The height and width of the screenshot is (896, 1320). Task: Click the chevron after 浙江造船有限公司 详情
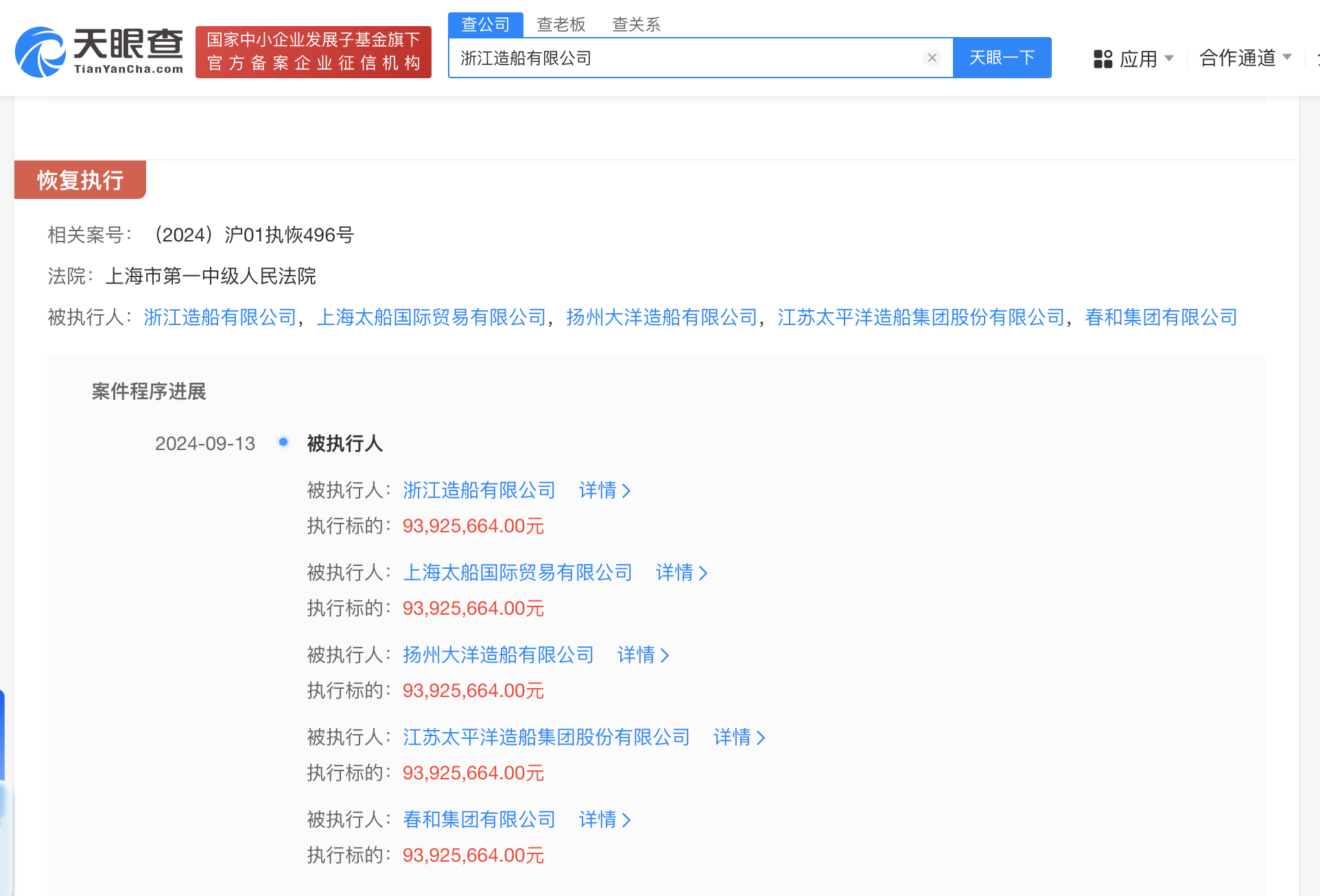pyautogui.click(x=626, y=491)
